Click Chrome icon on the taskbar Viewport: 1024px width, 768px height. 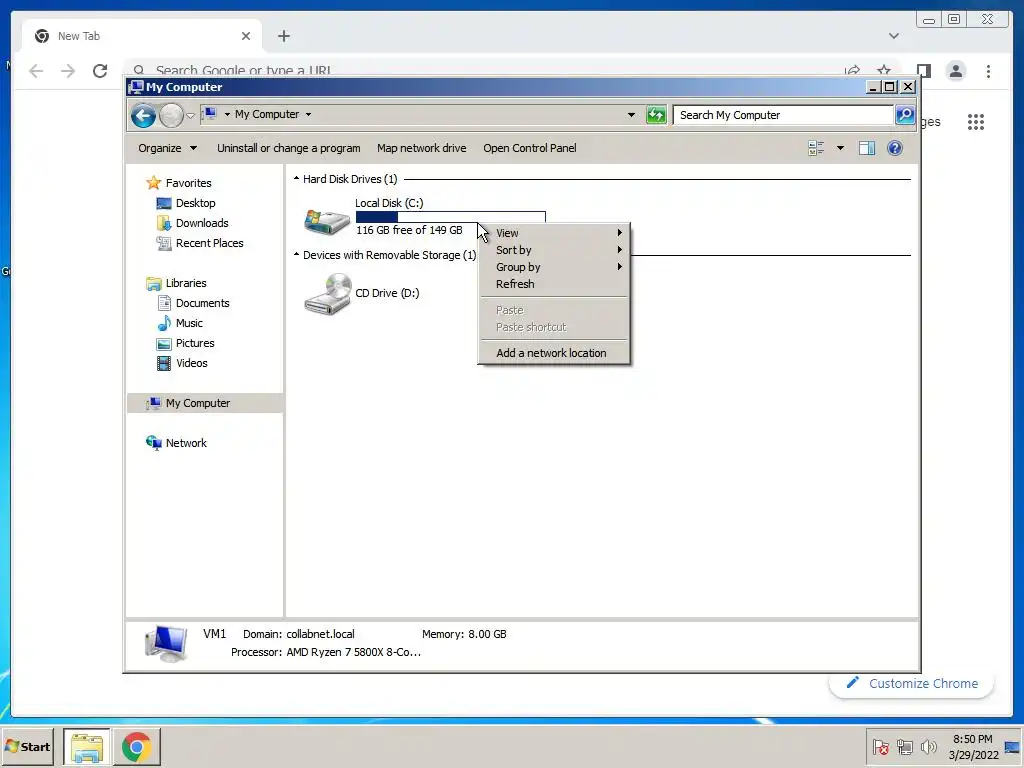[x=136, y=746]
